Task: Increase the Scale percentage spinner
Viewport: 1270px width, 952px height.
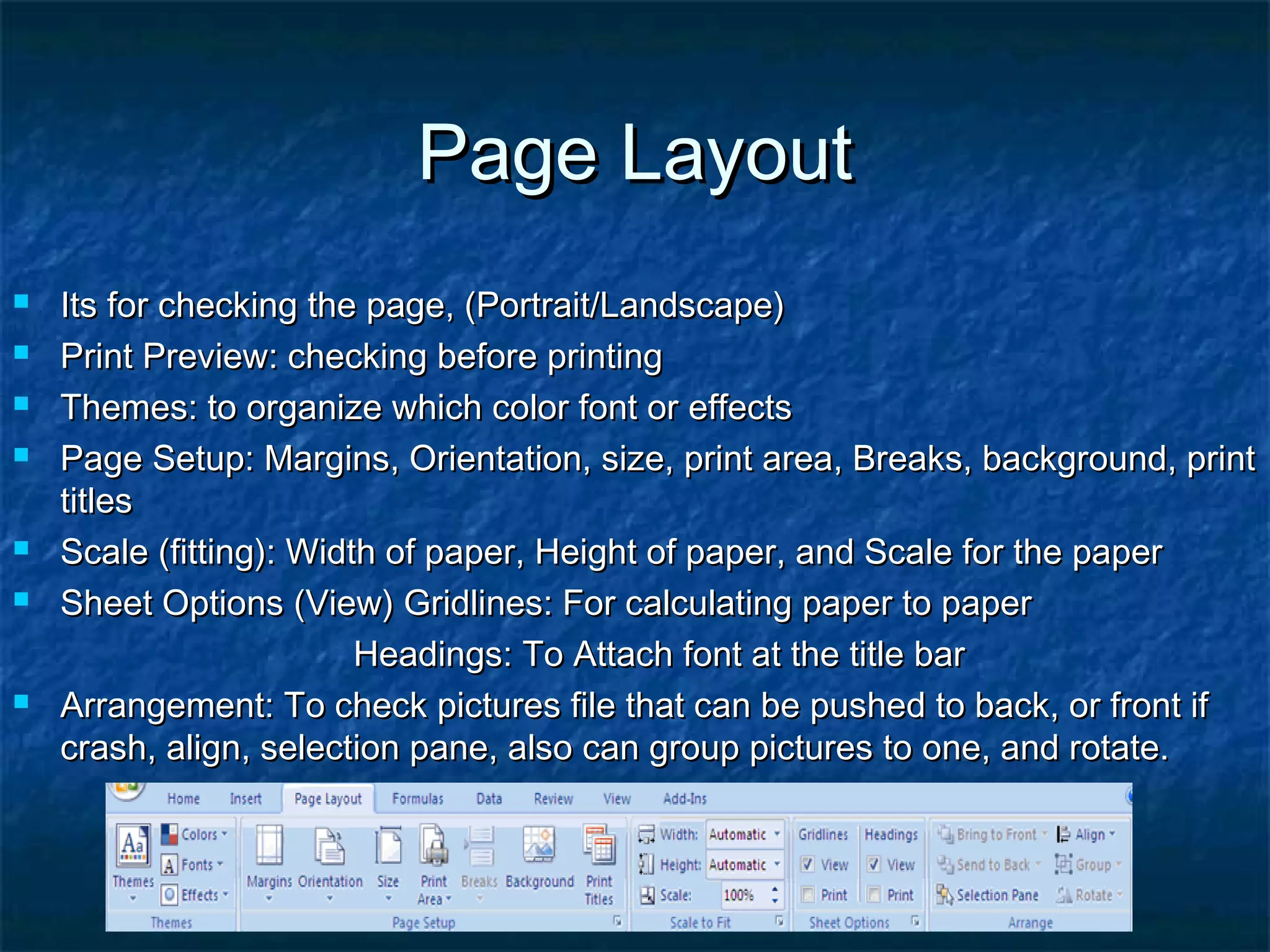Action: (x=775, y=889)
